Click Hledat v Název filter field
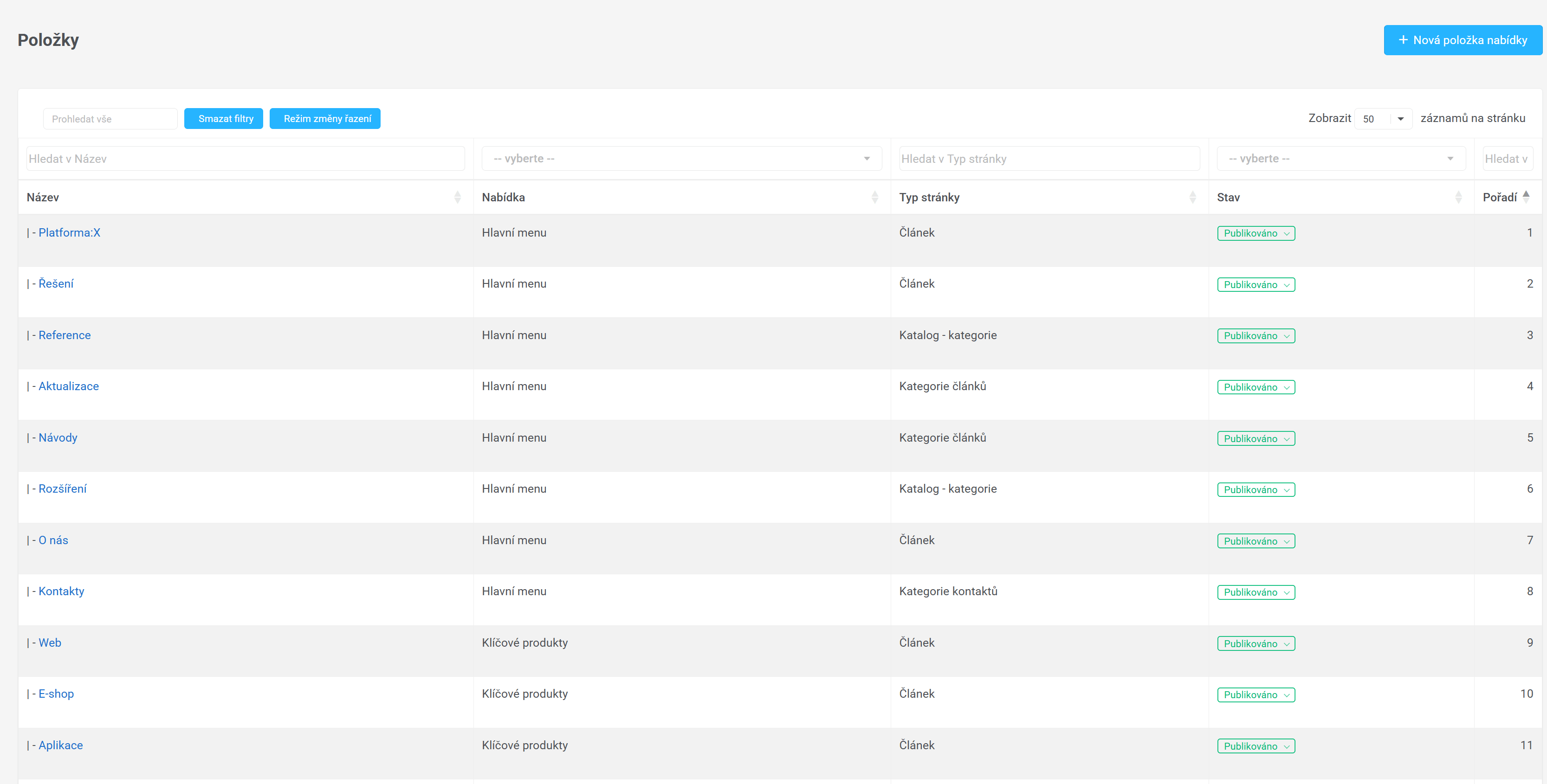 click(245, 159)
